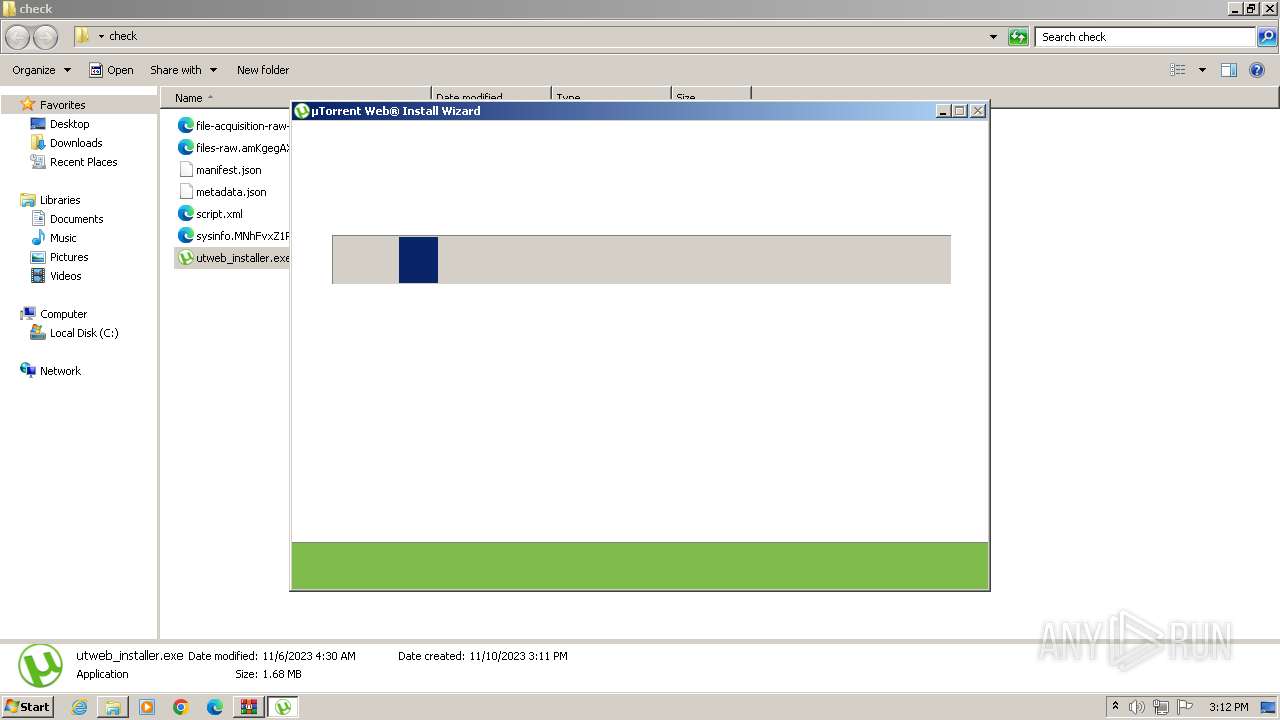Show hidden tray icons arrow
This screenshot has width=1280, height=720.
coord(1115,707)
